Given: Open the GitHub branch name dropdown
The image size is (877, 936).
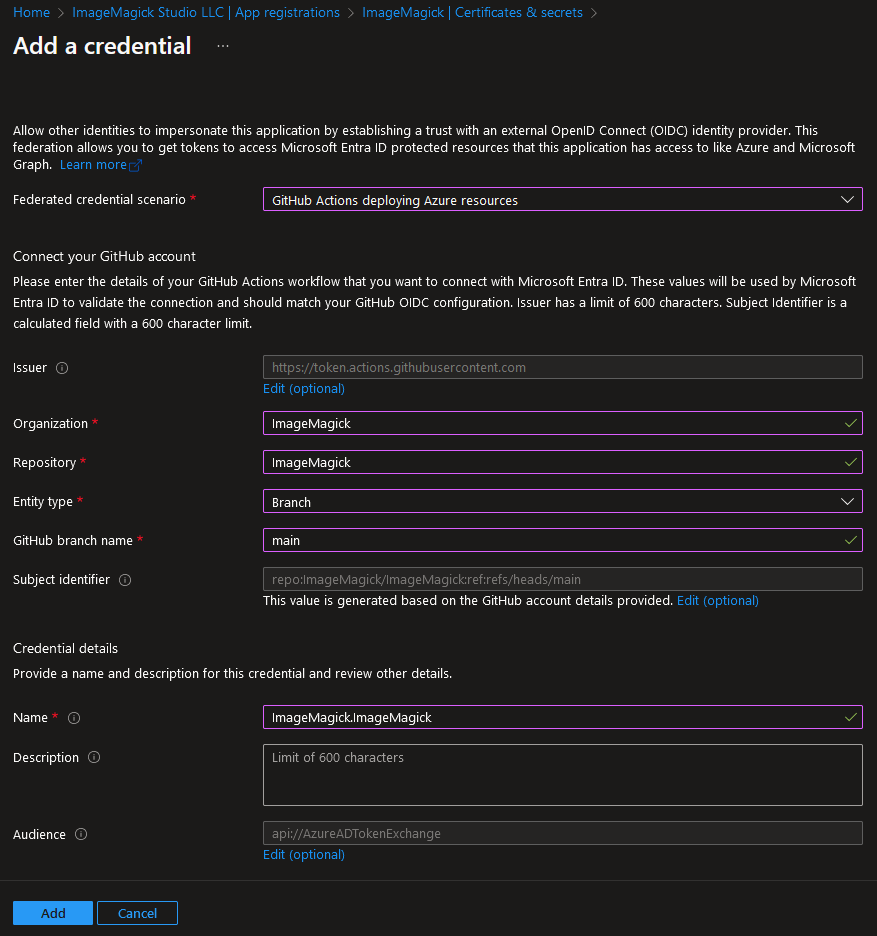Looking at the screenshot, I should [x=848, y=540].
